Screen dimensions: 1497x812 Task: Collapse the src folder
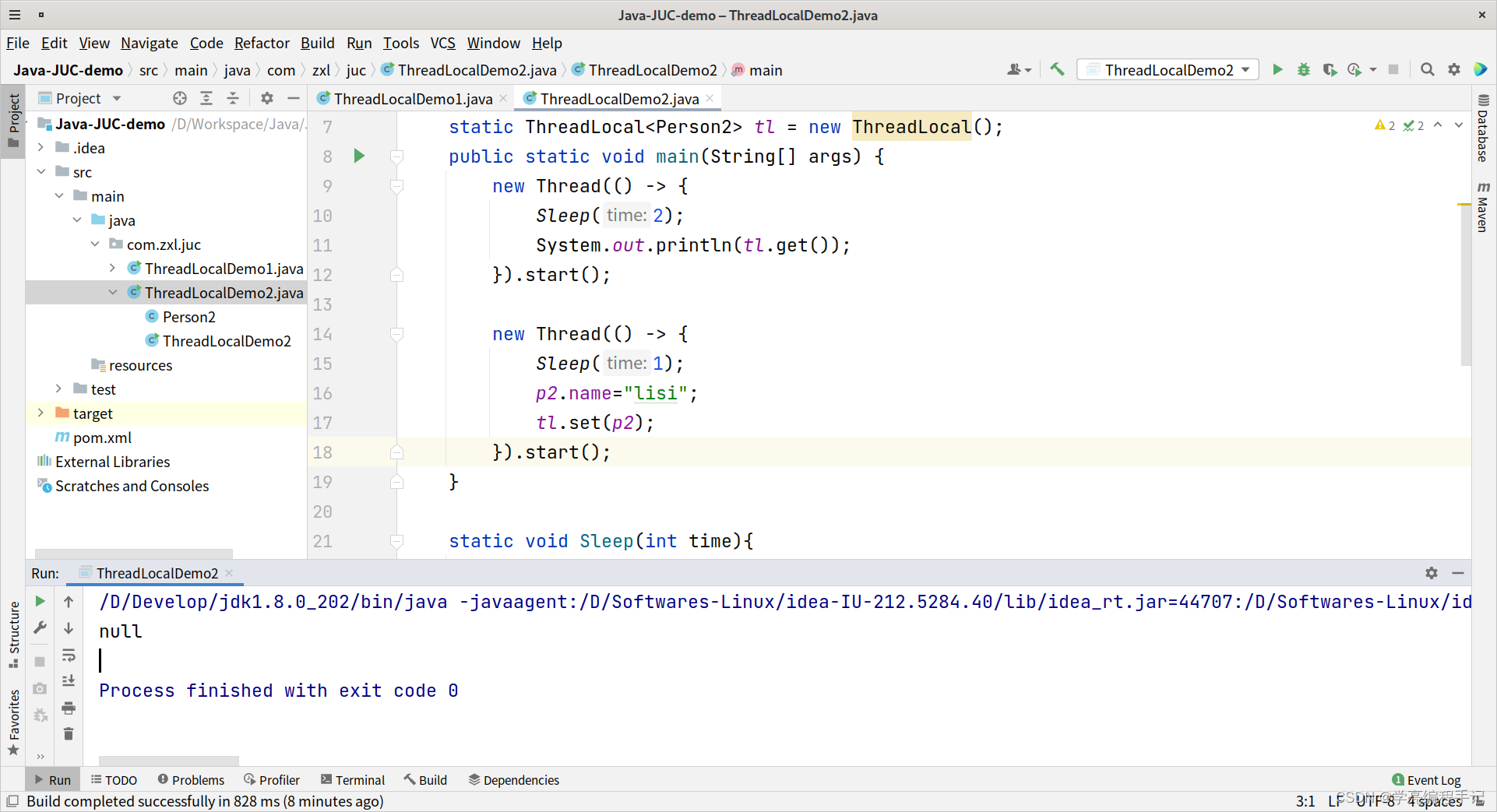[41, 171]
